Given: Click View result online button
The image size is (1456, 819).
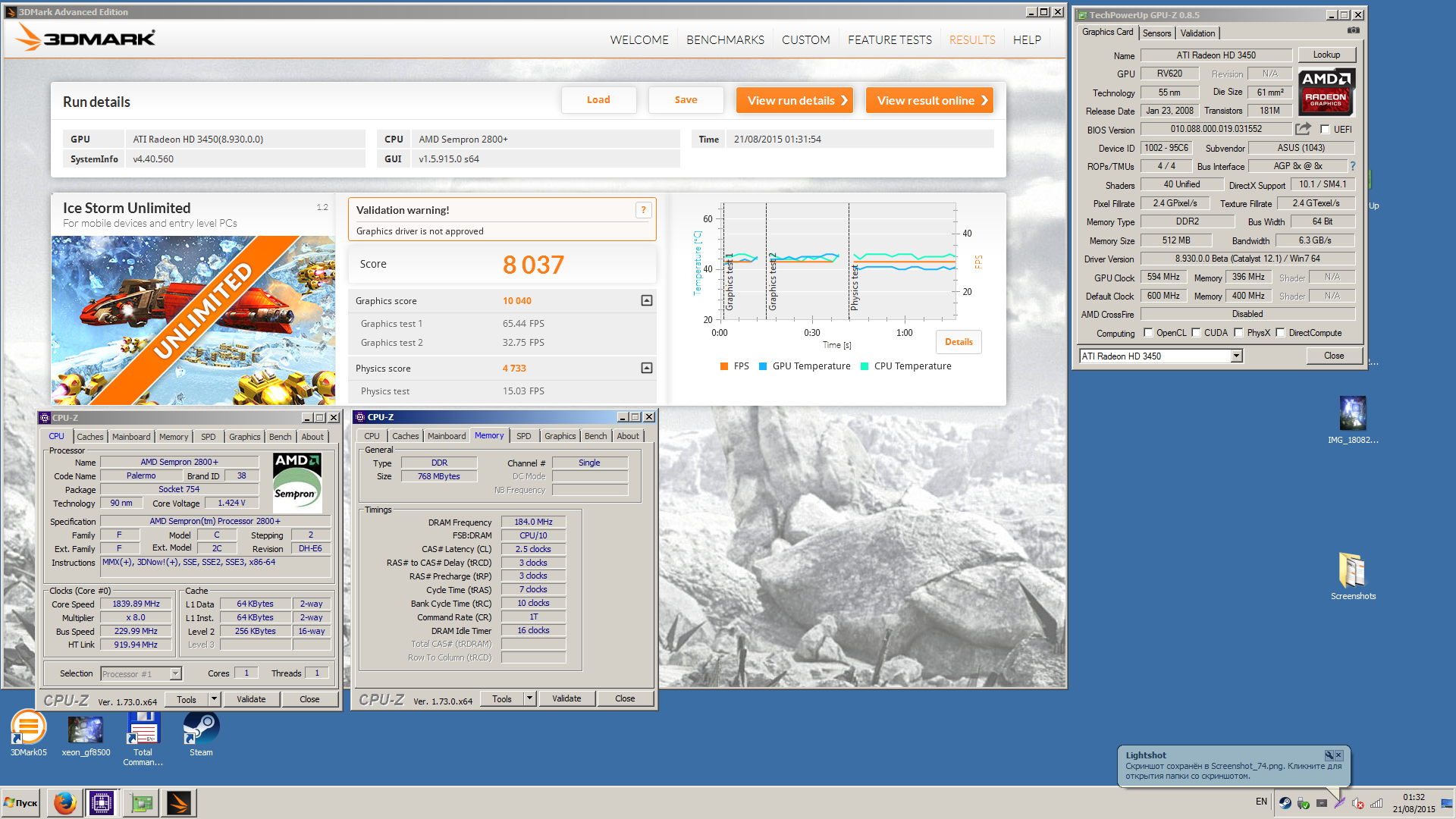Looking at the screenshot, I should (x=930, y=100).
